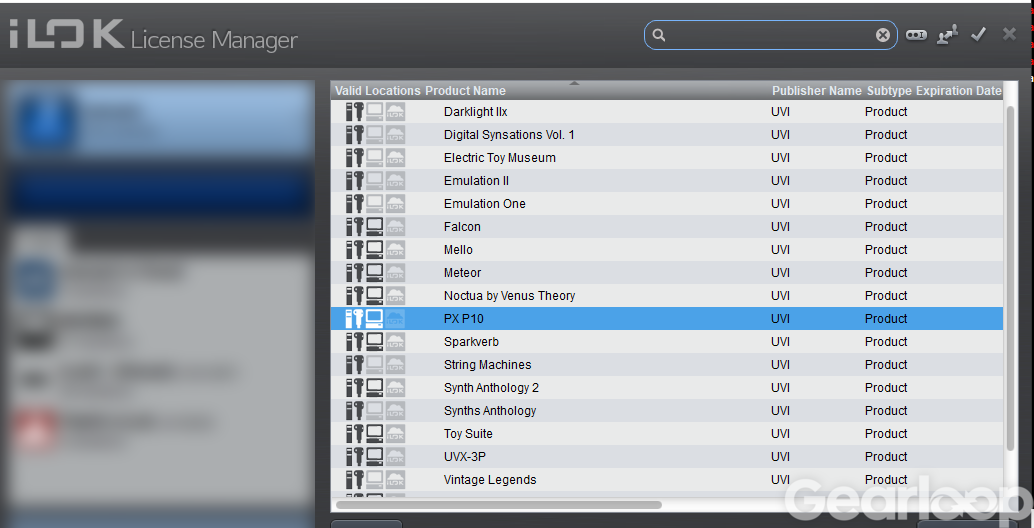Click the horizontal scrollbar under license list
The height and width of the screenshot is (528, 1034).
(499, 504)
